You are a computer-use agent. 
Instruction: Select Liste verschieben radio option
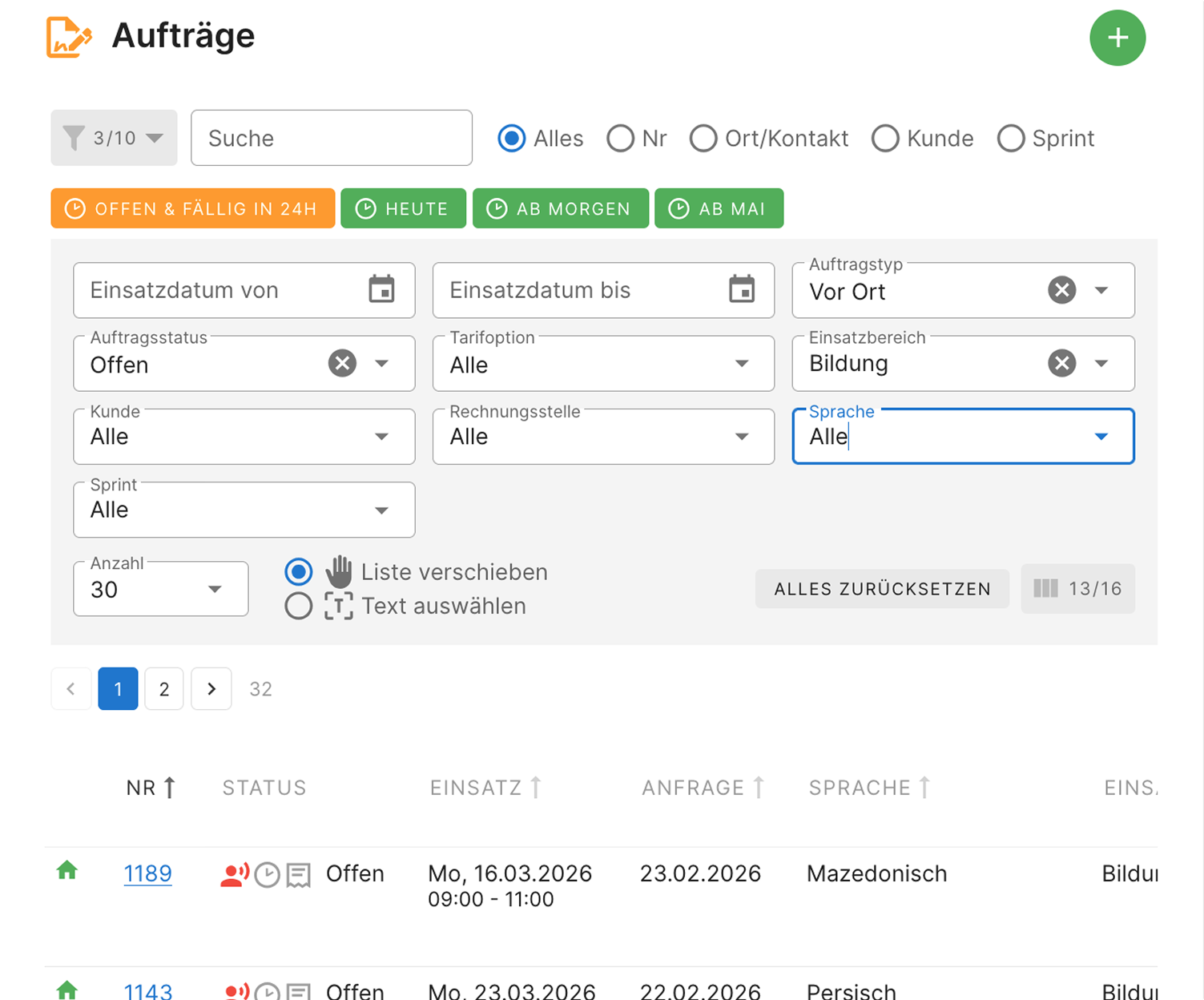coord(299,572)
